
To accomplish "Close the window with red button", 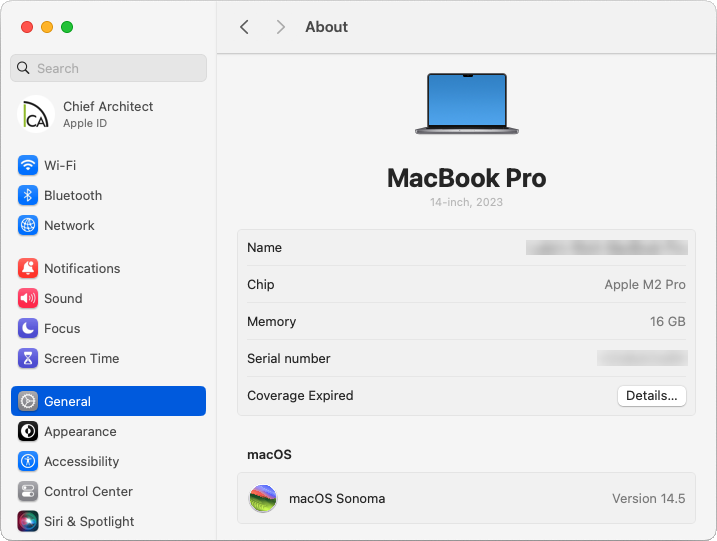I will coord(27,27).
